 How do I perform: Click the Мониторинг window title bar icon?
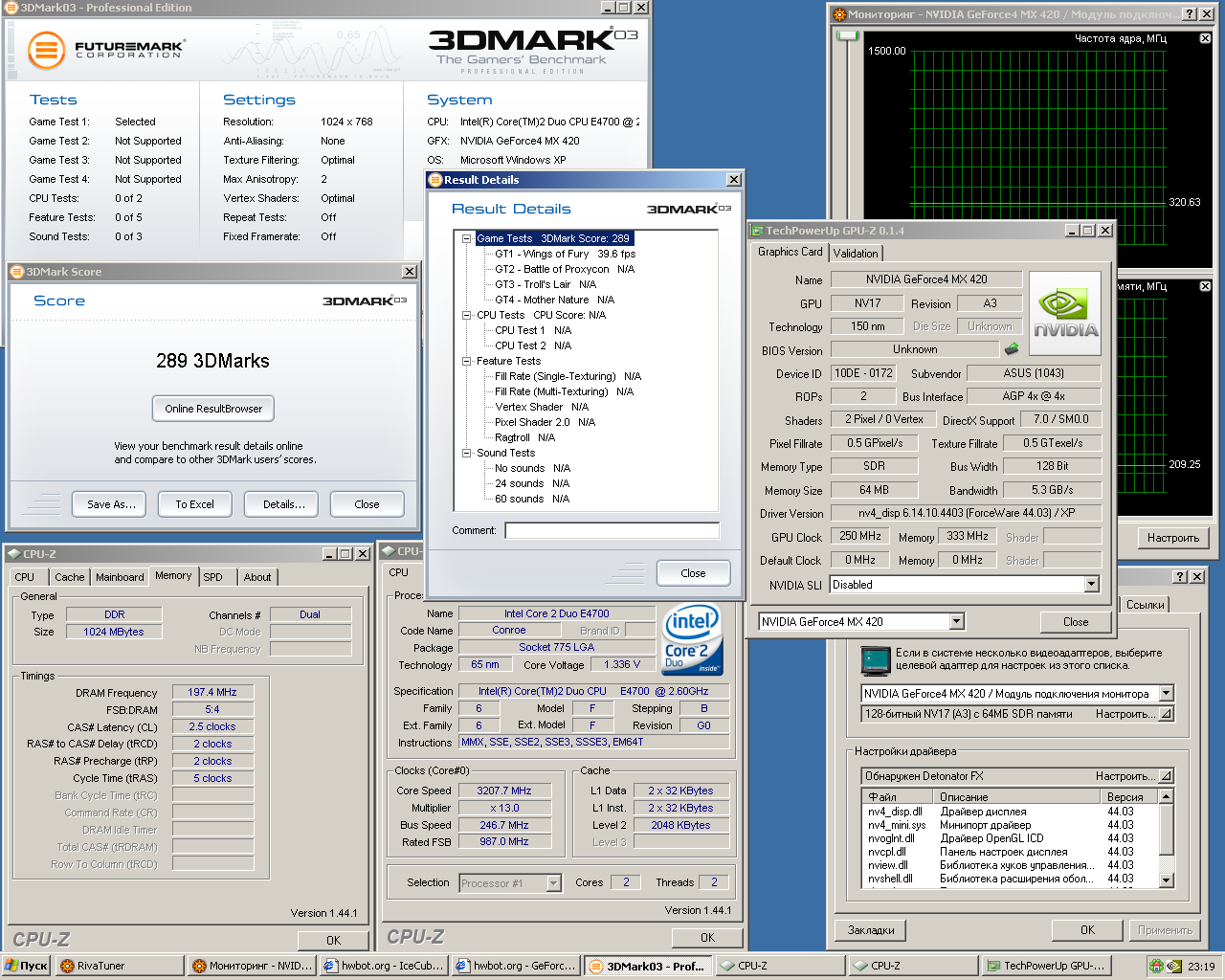point(839,14)
